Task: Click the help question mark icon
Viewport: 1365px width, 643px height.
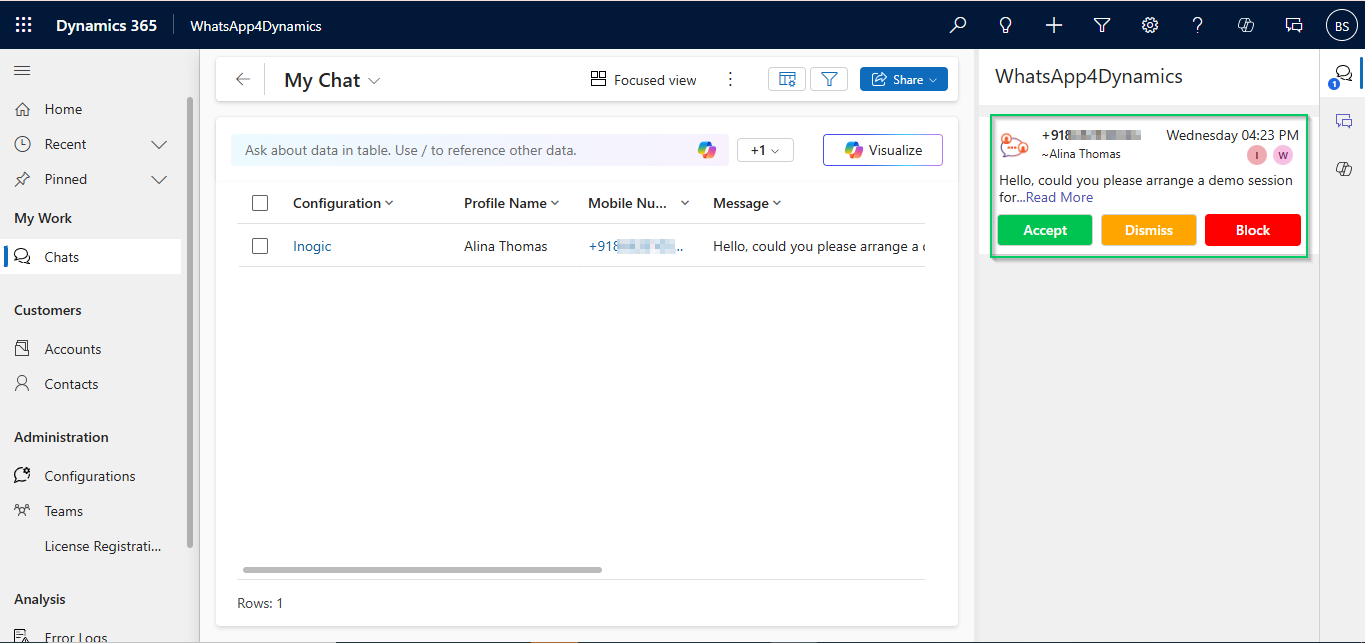Action: pos(1198,25)
